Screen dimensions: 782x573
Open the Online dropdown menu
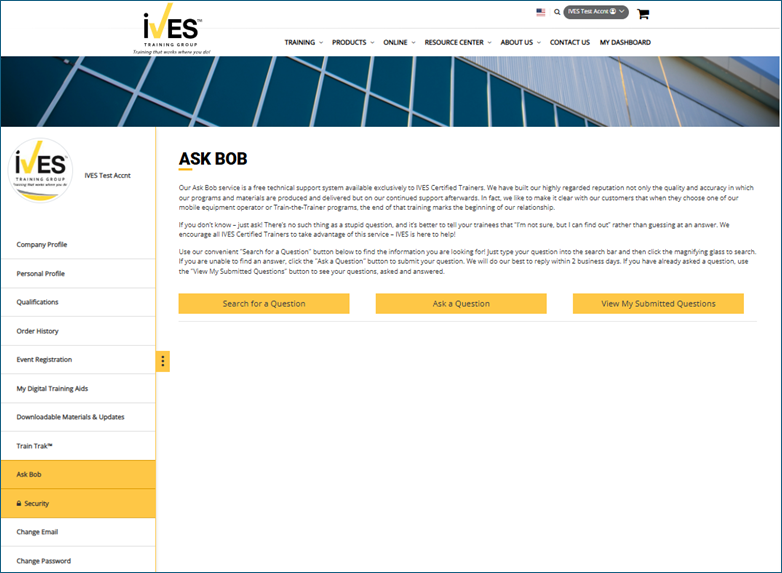coord(398,43)
